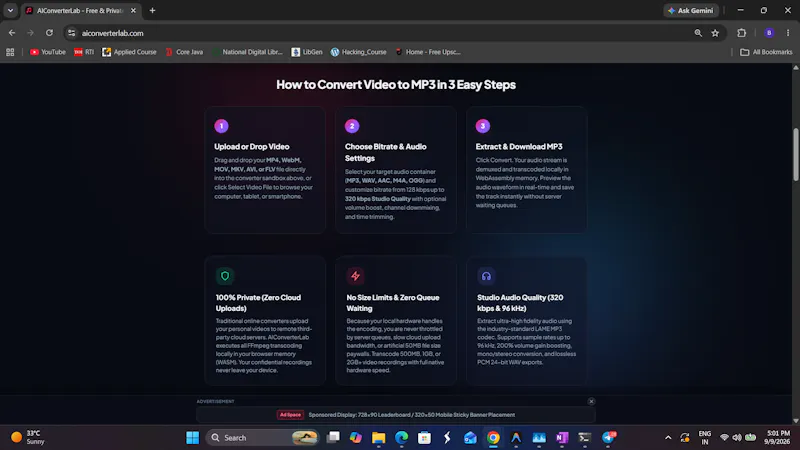
Task: Click '100% Private (Zero Cloud Uploads)' heading
Action: [258, 303]
